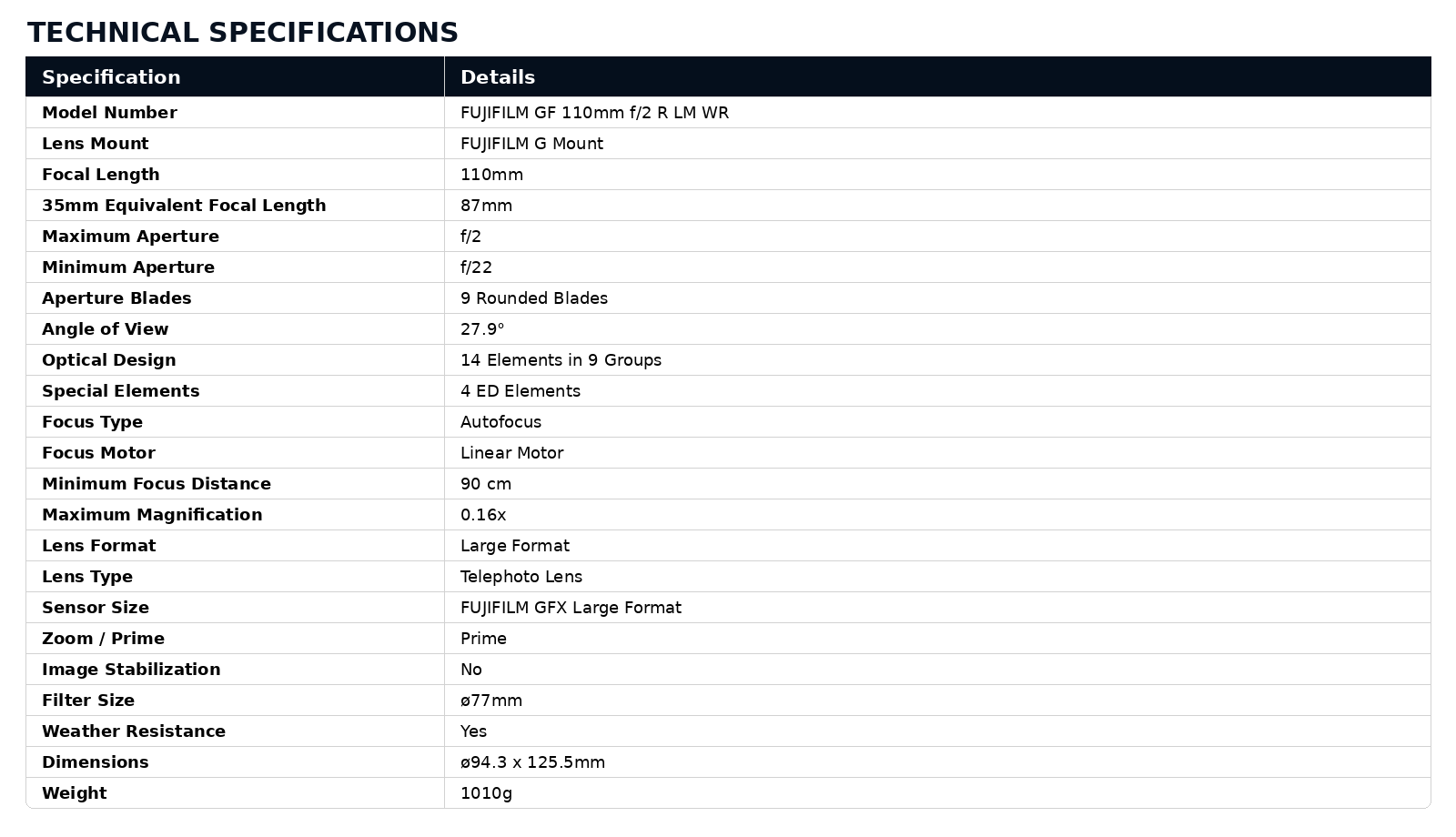The width and height of the screenshot is (1456, 837).
Task: Select the '90 cm' value
Action: [486, 484]
